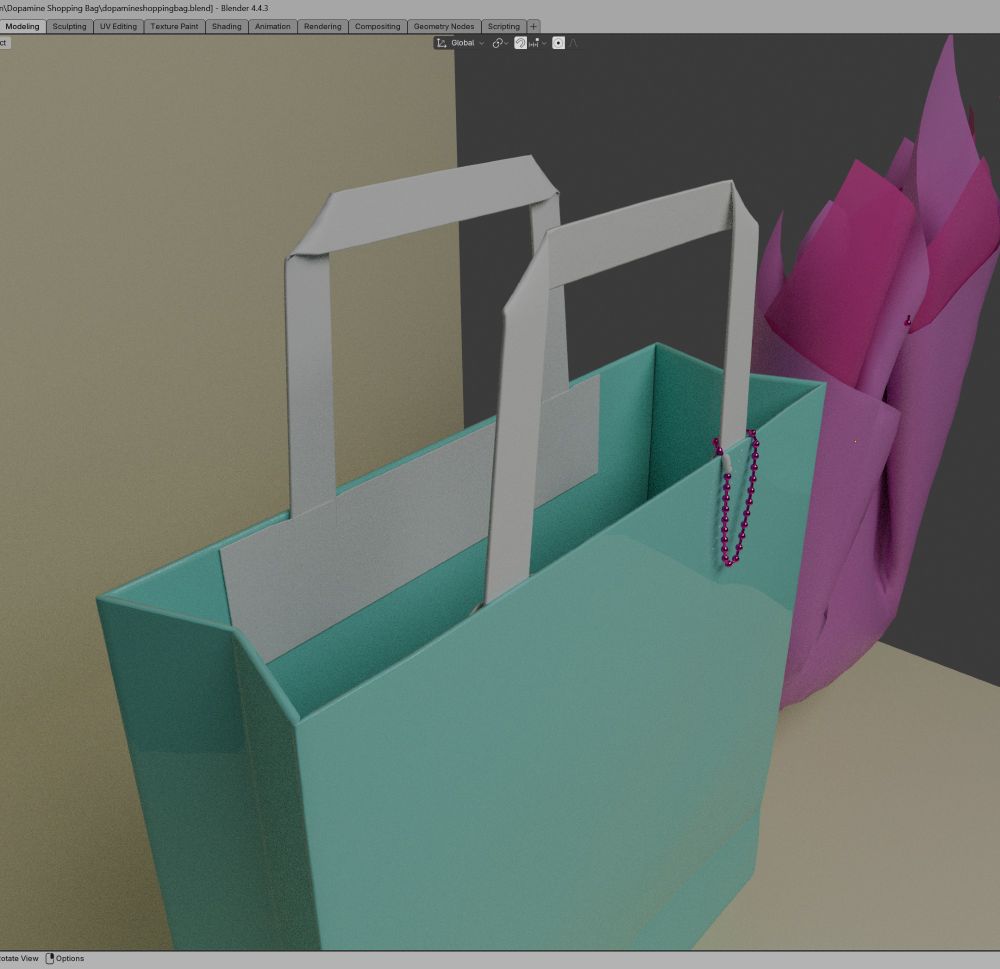Click the Options page icon in the status bar

point(49,958)
